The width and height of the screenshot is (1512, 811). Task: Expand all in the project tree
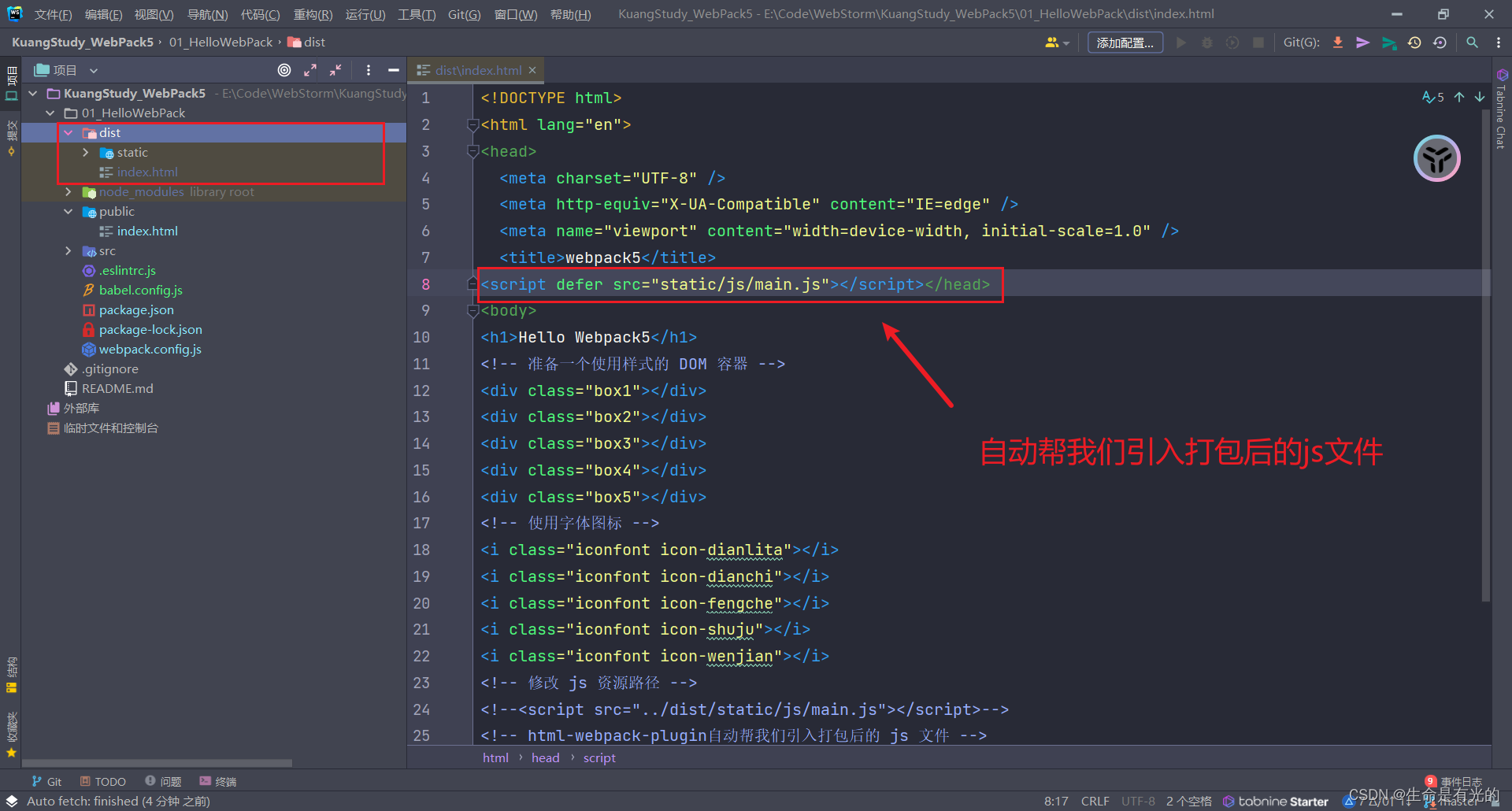(310, 70)
